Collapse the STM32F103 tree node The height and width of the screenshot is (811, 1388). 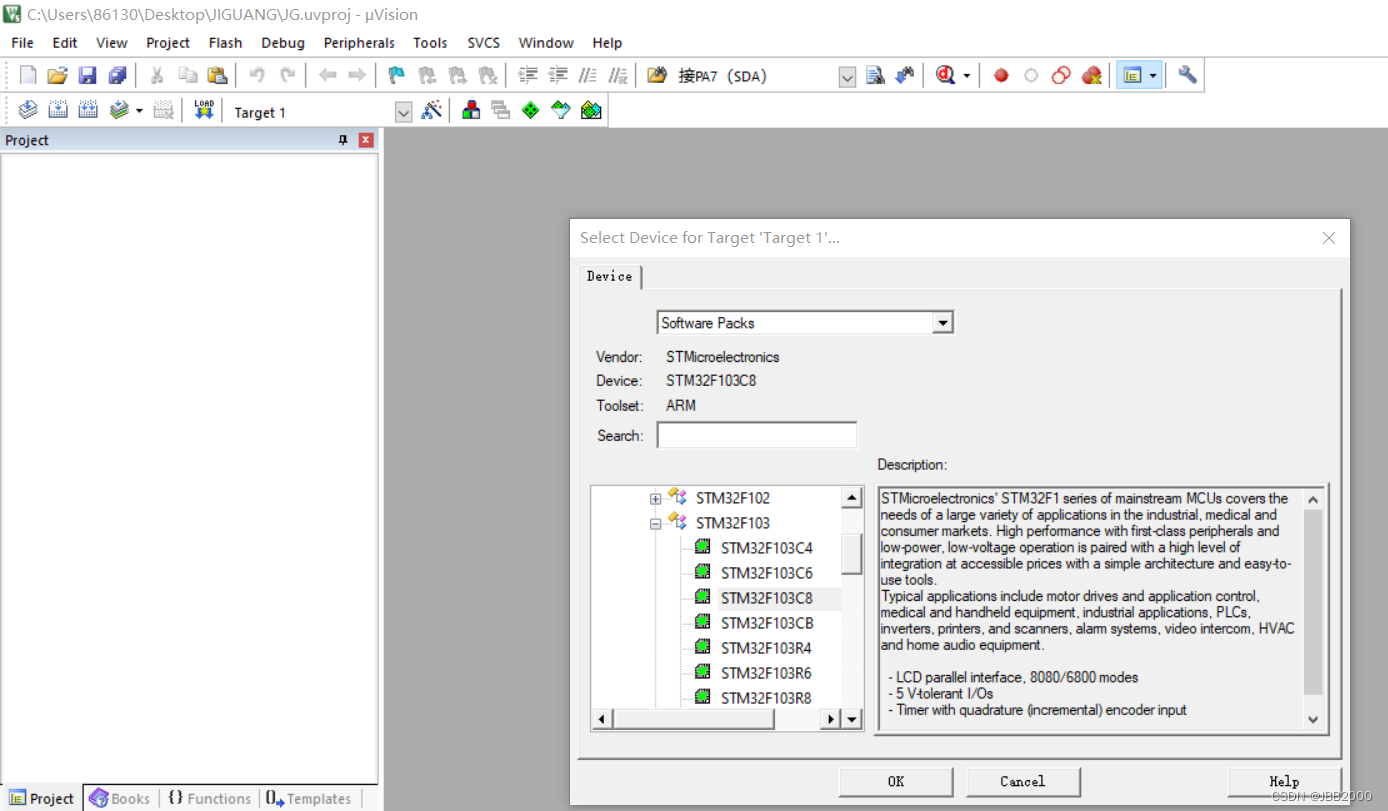pyautogui.click(x=655, y=523)
